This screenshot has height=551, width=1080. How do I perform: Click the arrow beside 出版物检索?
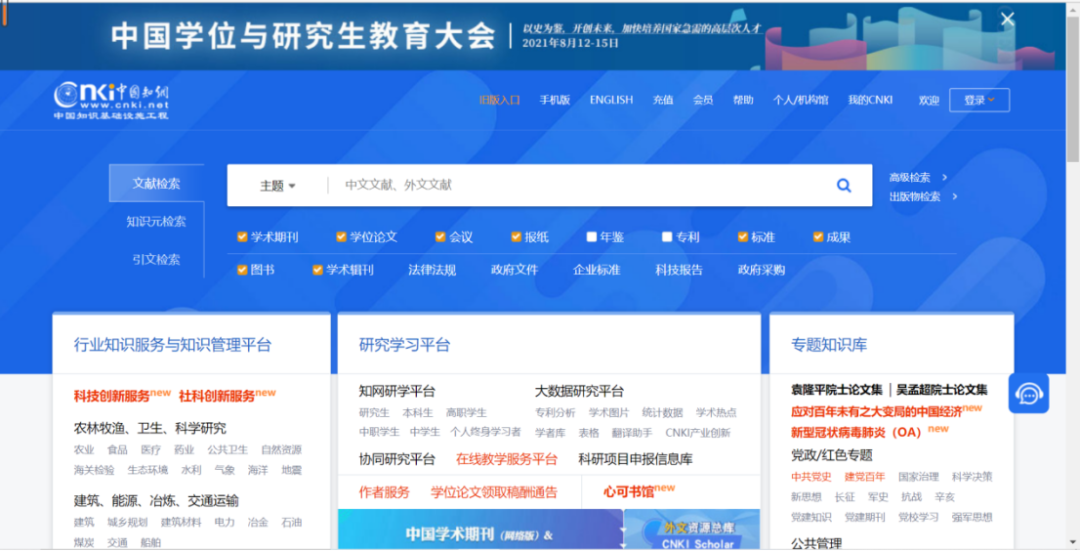coord(954,196)
